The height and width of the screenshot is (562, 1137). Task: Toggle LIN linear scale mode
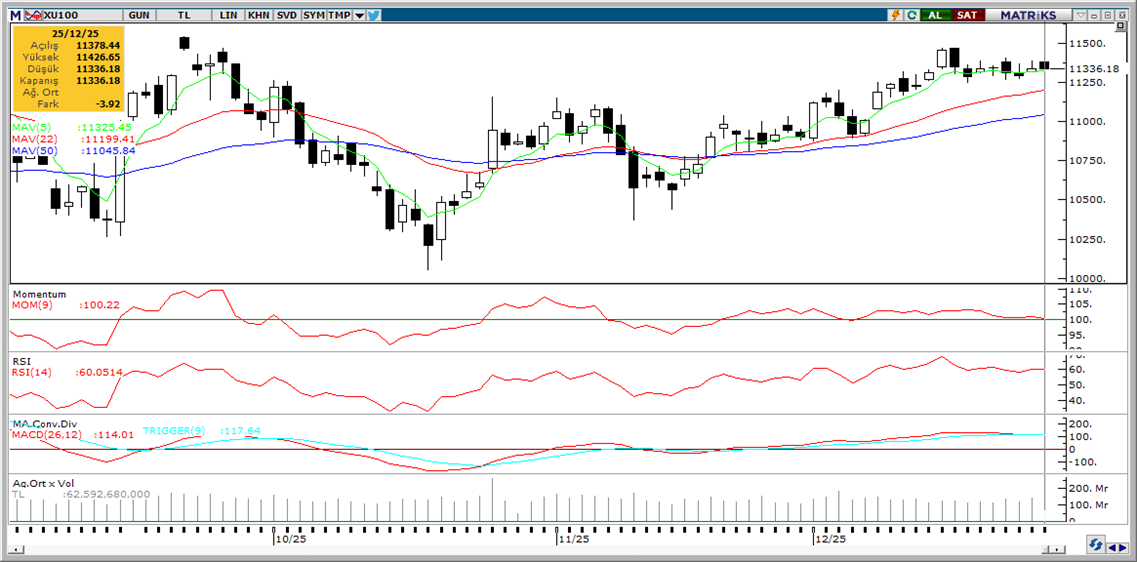click(229, 15)
